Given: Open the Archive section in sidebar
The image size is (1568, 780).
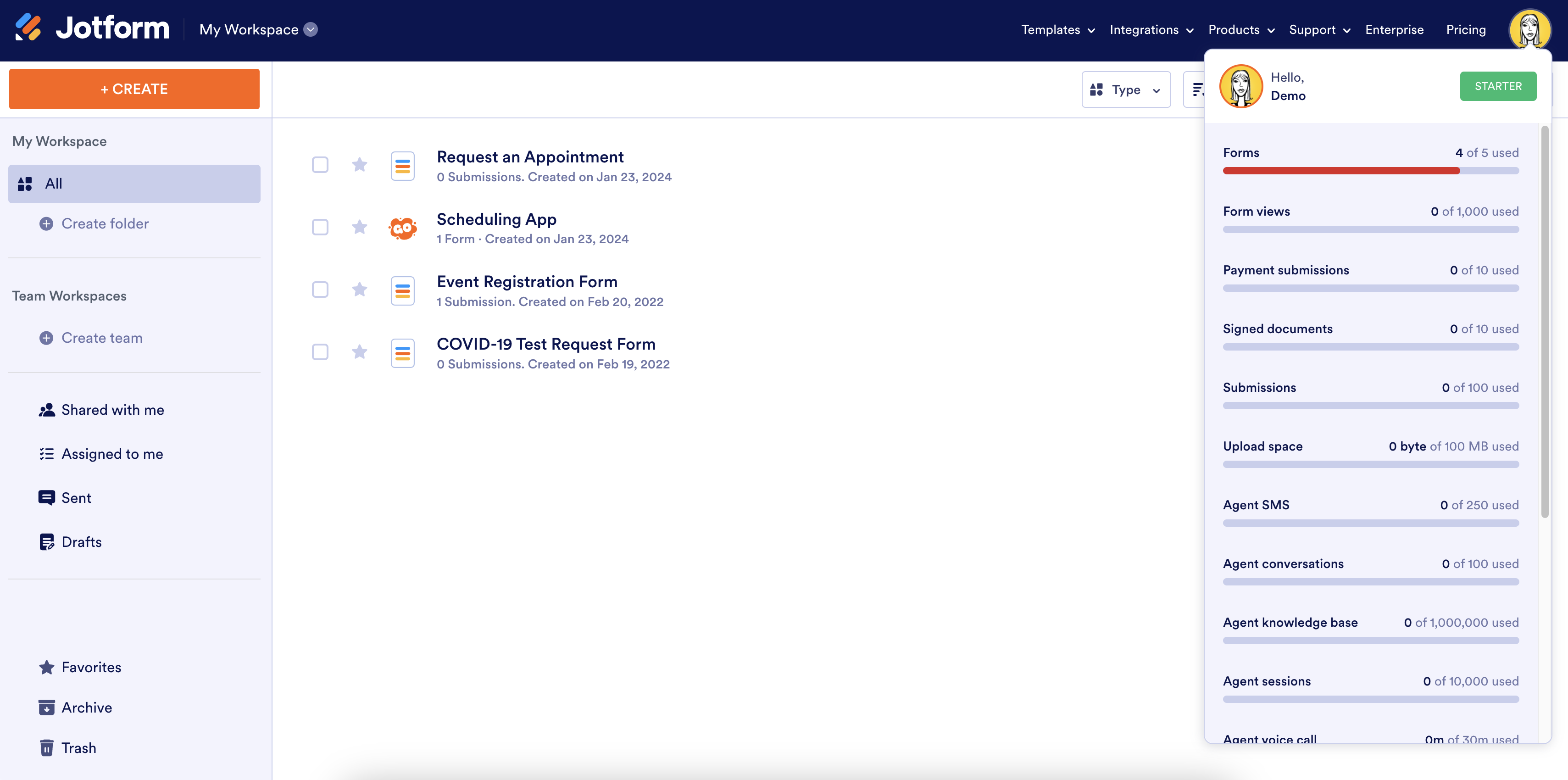Looking at the screenshot, I should (86, 708).
